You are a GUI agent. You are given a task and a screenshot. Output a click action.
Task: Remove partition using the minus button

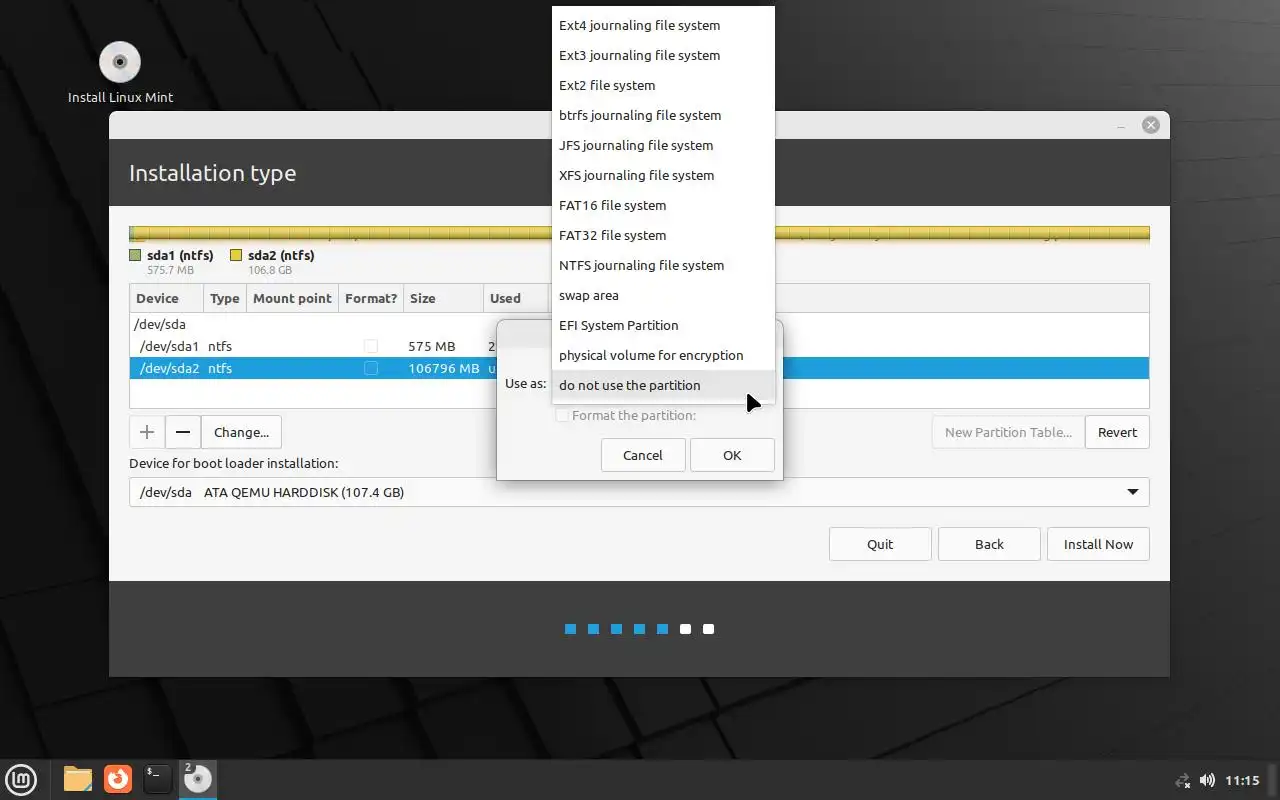tap(183, 432)
